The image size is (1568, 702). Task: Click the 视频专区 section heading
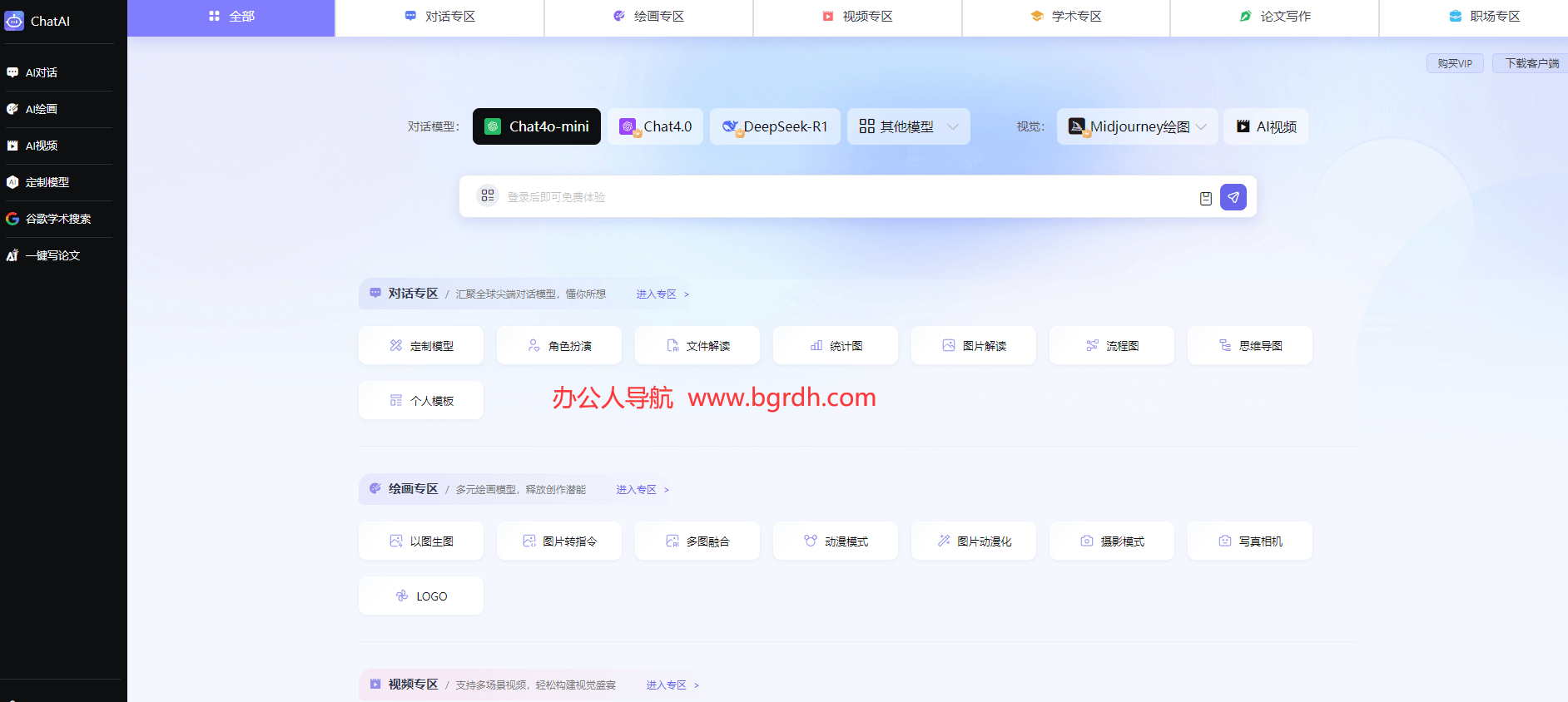pyautogui.click(x=413, y=685)
